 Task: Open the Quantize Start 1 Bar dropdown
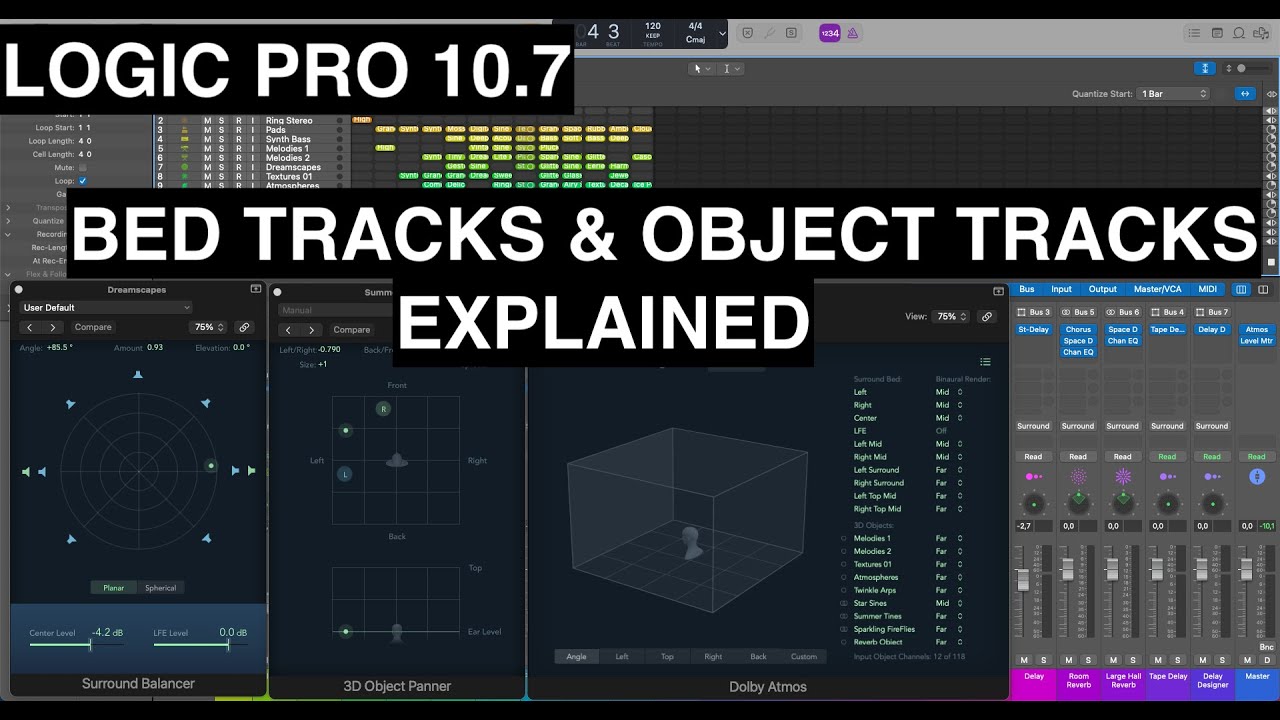pyautogui.click(x=1174, y=94)
